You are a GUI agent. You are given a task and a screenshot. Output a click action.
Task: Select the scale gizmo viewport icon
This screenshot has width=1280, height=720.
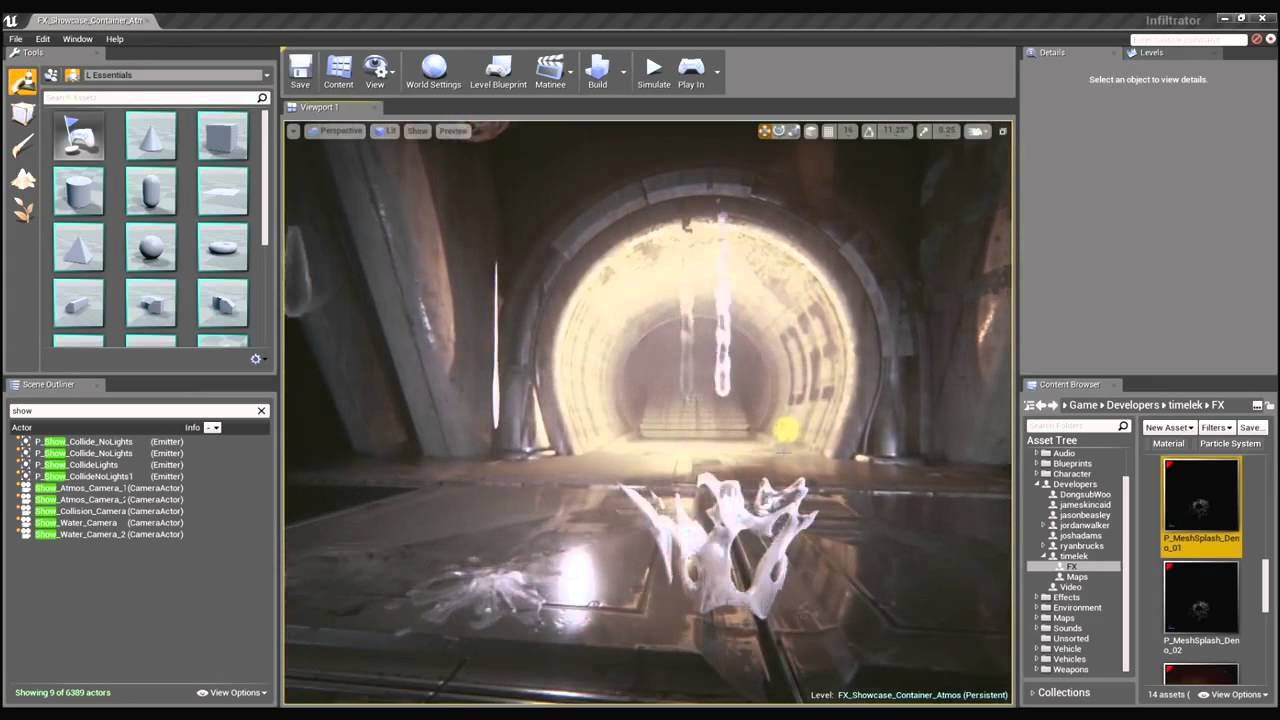tap(793, 131)
